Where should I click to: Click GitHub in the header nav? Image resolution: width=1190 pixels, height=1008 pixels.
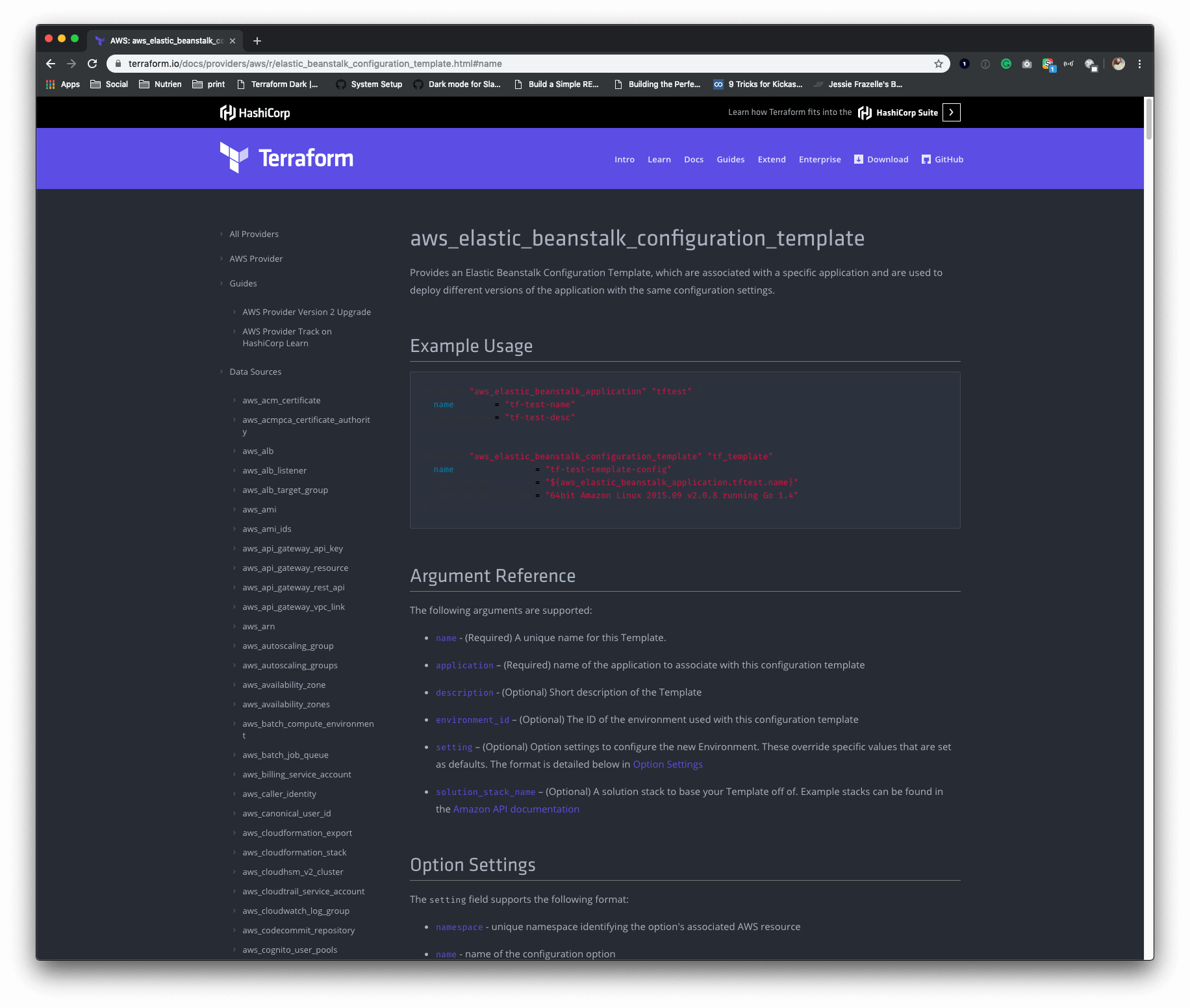[942, 159]
